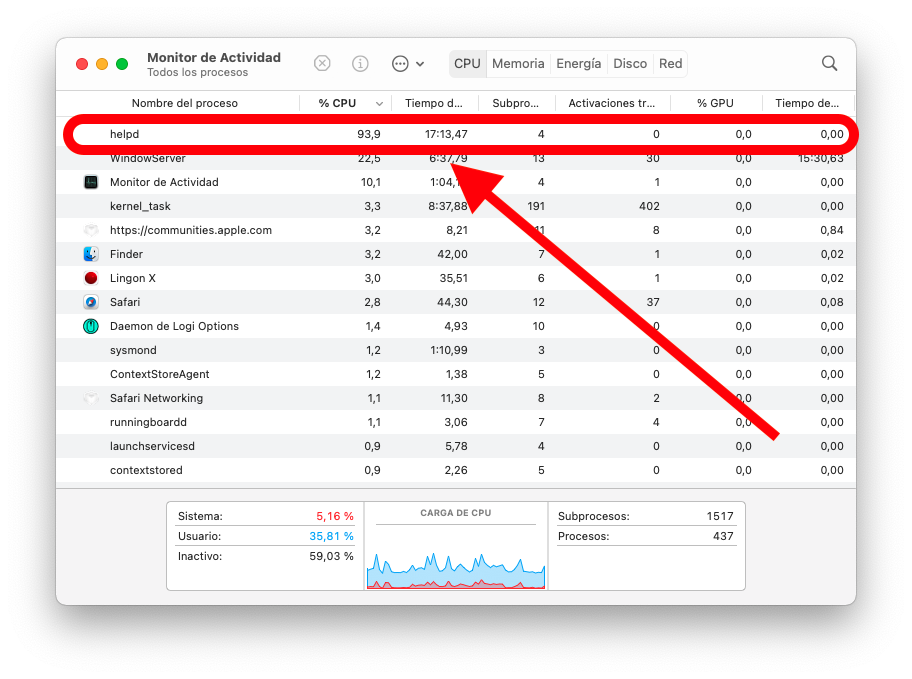Select the Daemon de Logi Options icon
912x679 pixels.
[x=91, y=326]
